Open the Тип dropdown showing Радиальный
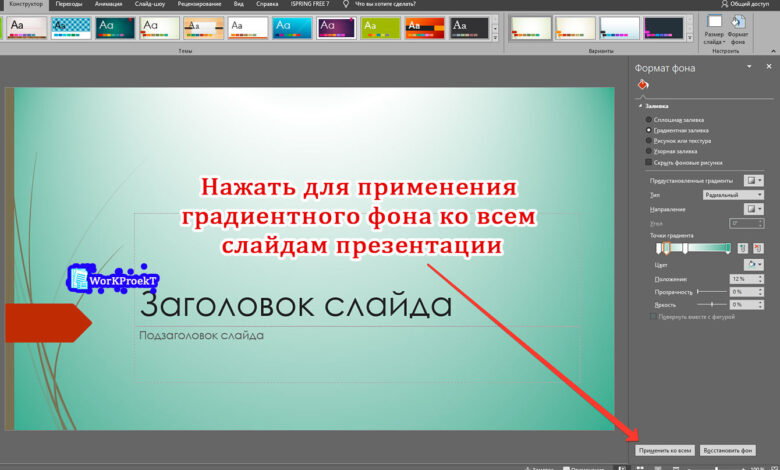Screen dimensions: 780x470 [733, 194]
